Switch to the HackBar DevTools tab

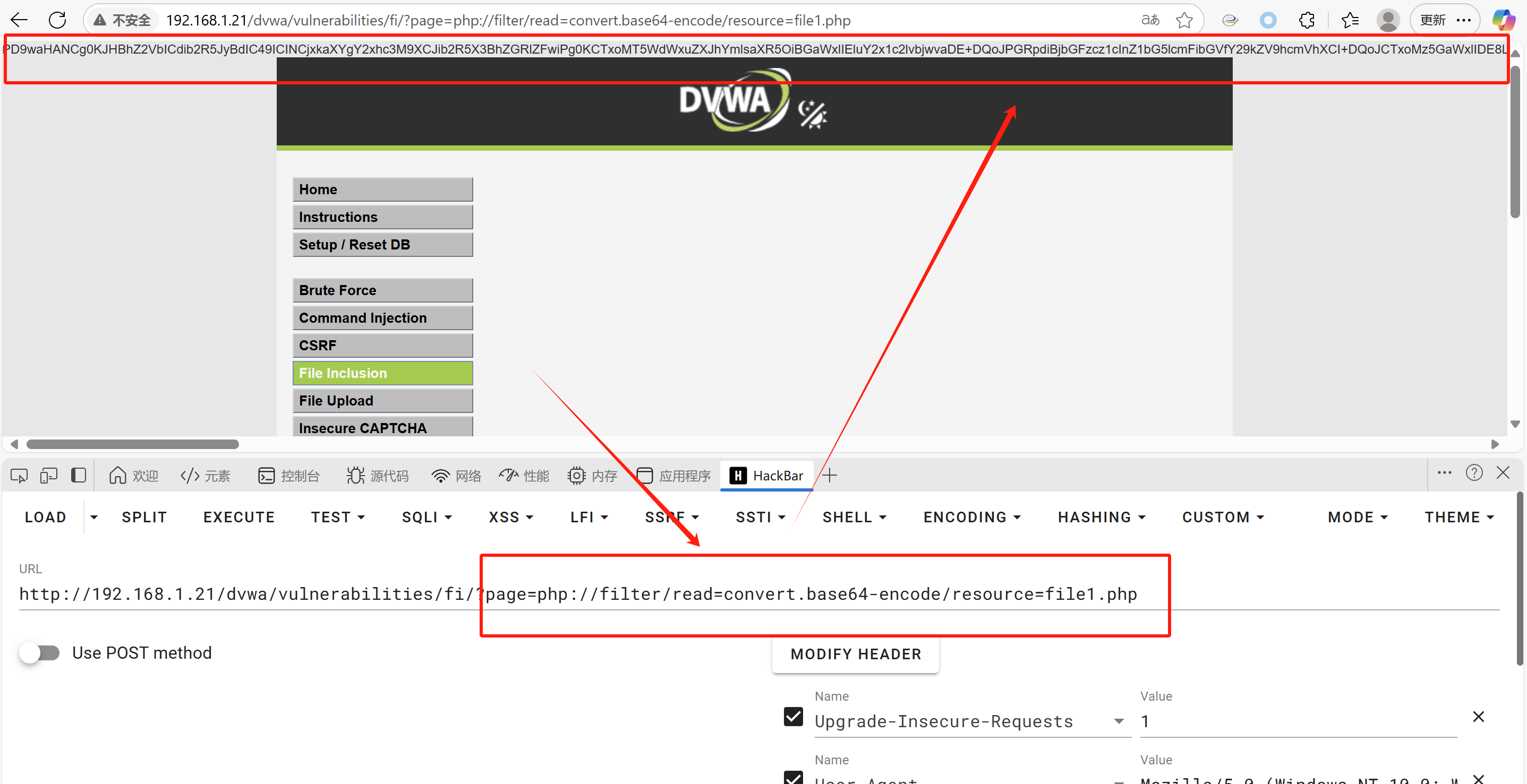point(767,476)
